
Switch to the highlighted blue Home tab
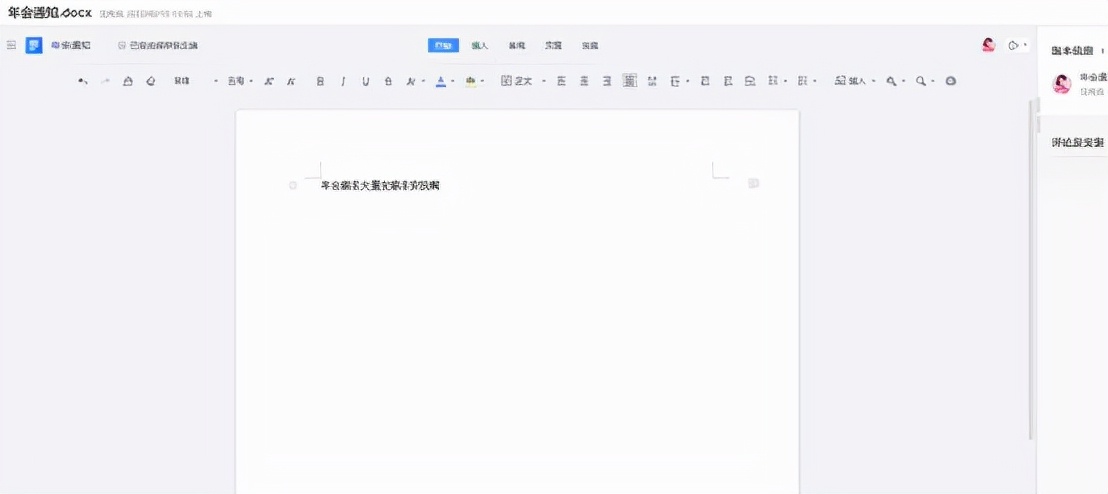pos(443,45)
